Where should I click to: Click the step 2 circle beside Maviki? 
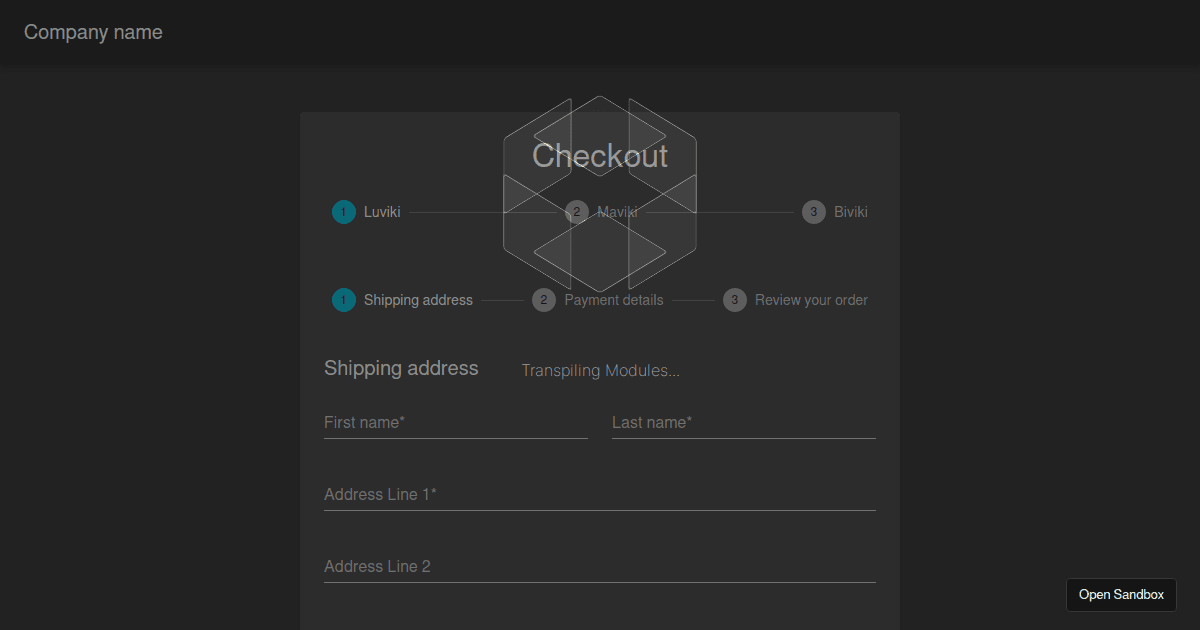[576, 212]
